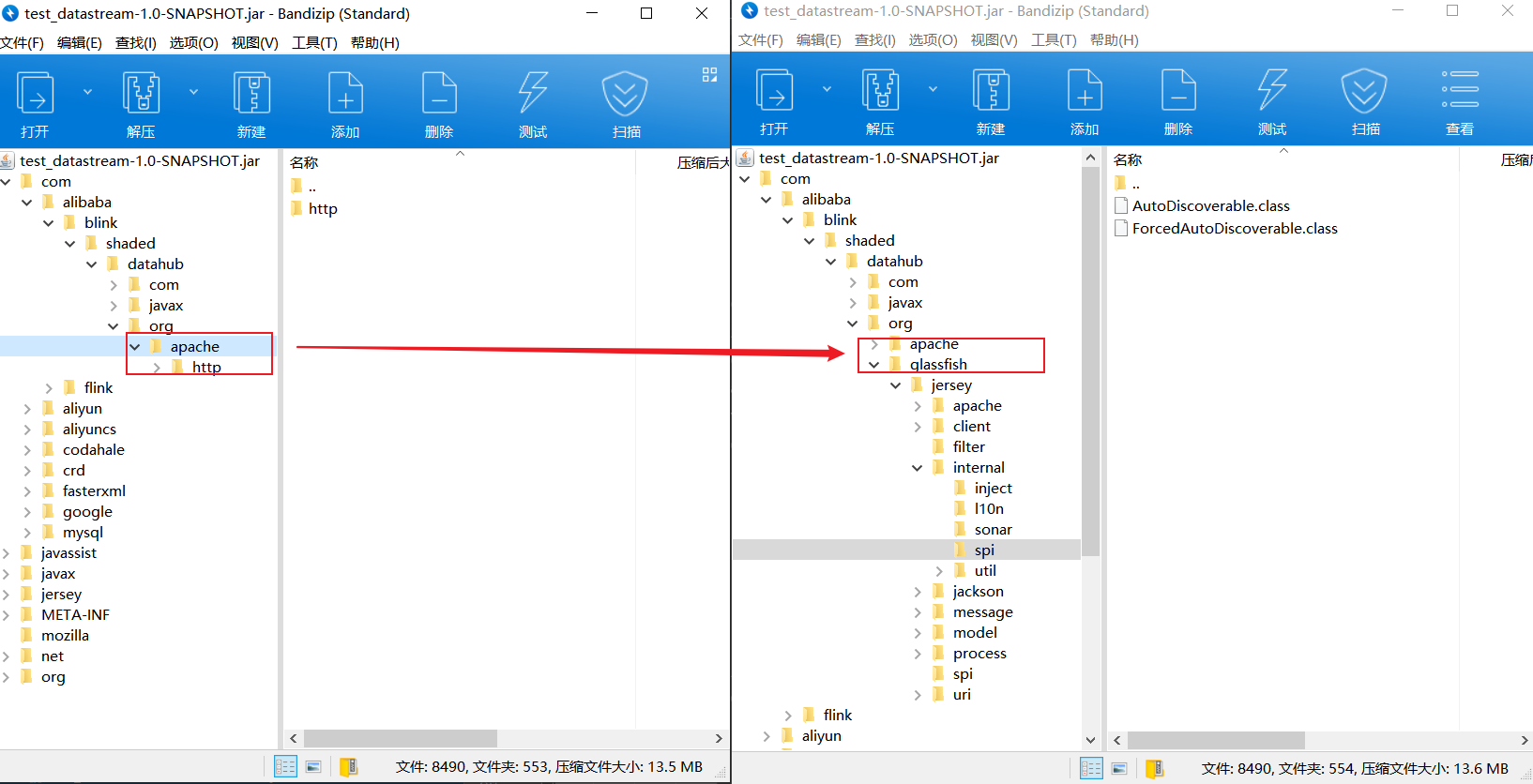Select AutoDiscoverable.class file
The height and width of the screenshot is (784, 1533).
(1210, 206)
